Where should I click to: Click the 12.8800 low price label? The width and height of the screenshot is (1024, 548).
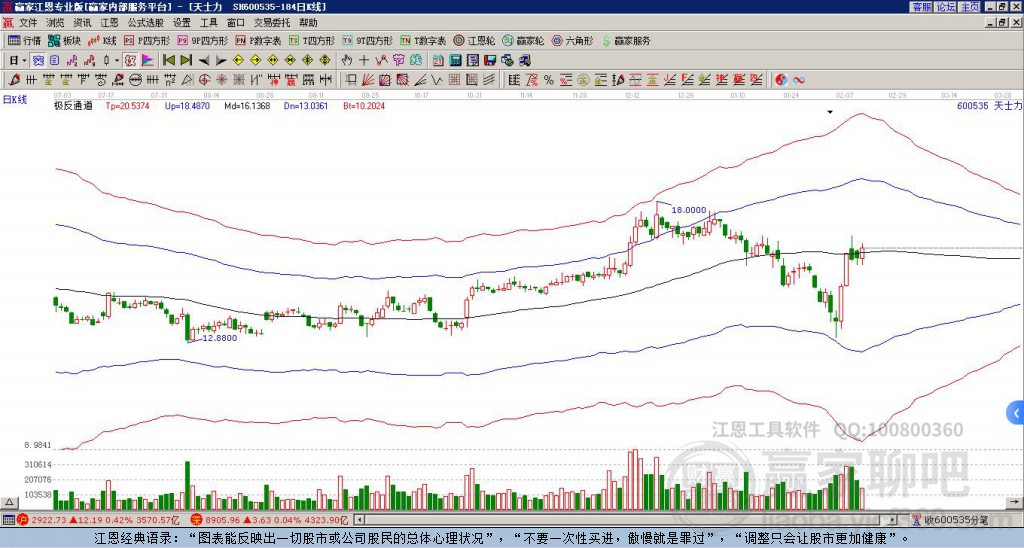(219, 338)
